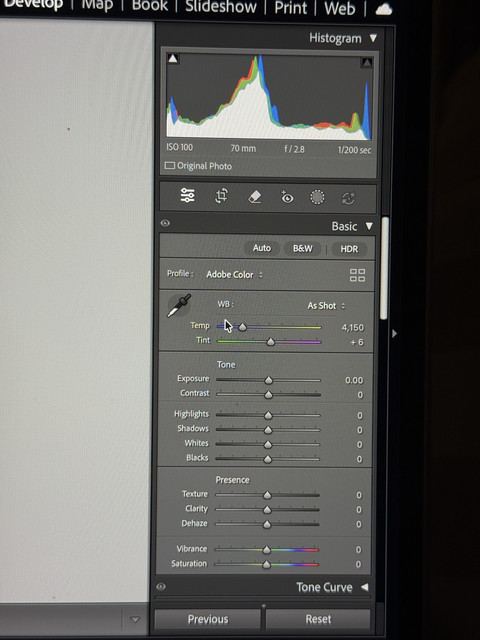480x640 pixels.
Task: Toggle highlight clipping indicator in histogram
Action: click(367, 62)
